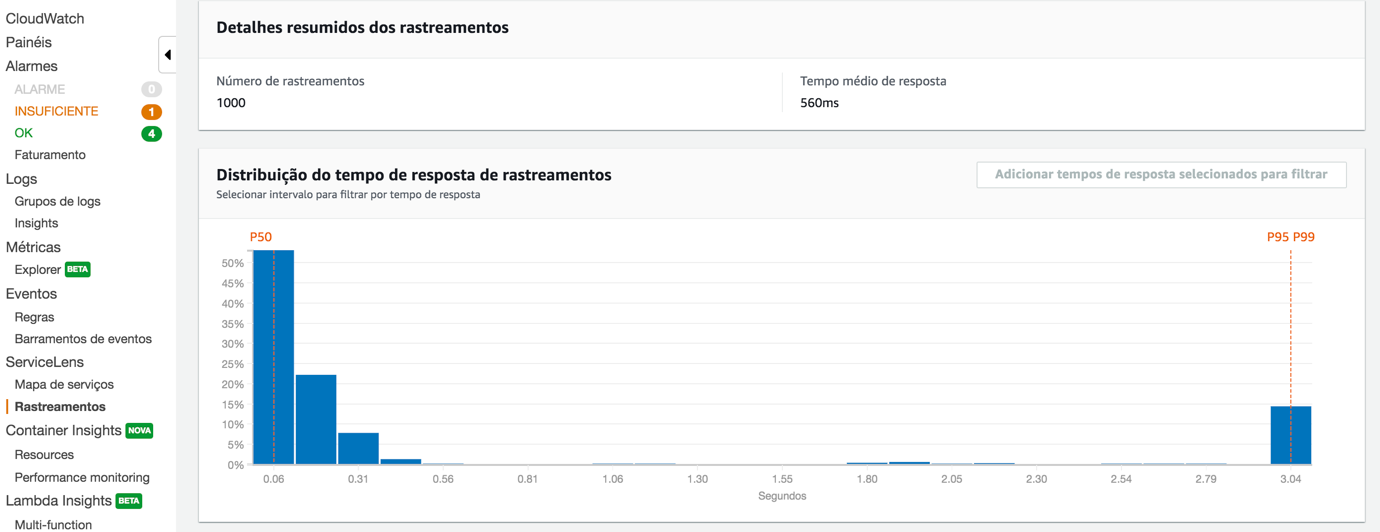Open Lambda Insights
The width and height of the screenshot is (1380, 532).
click(59, 500)
